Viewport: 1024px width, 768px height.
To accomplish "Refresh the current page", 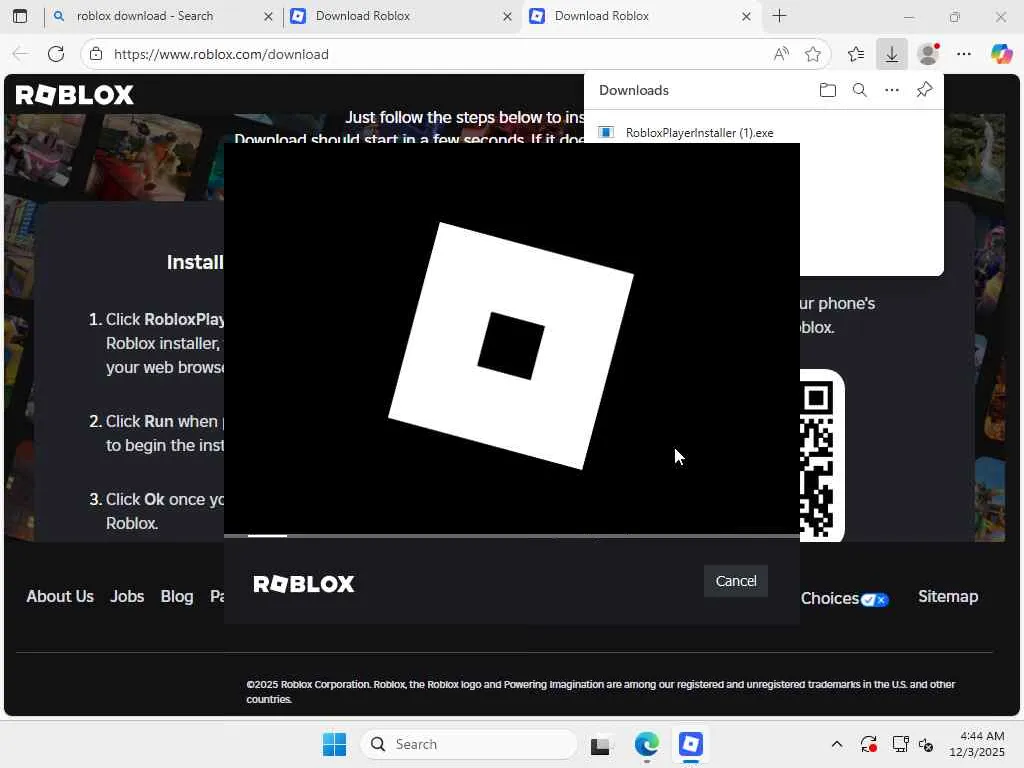I will (56, 54).
